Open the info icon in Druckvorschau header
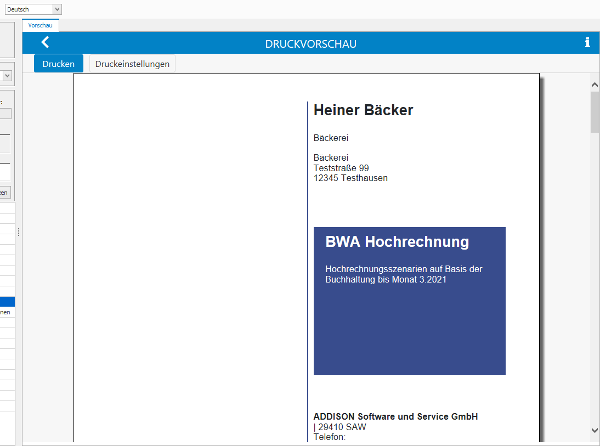600x446 pixels. point(587,42)
